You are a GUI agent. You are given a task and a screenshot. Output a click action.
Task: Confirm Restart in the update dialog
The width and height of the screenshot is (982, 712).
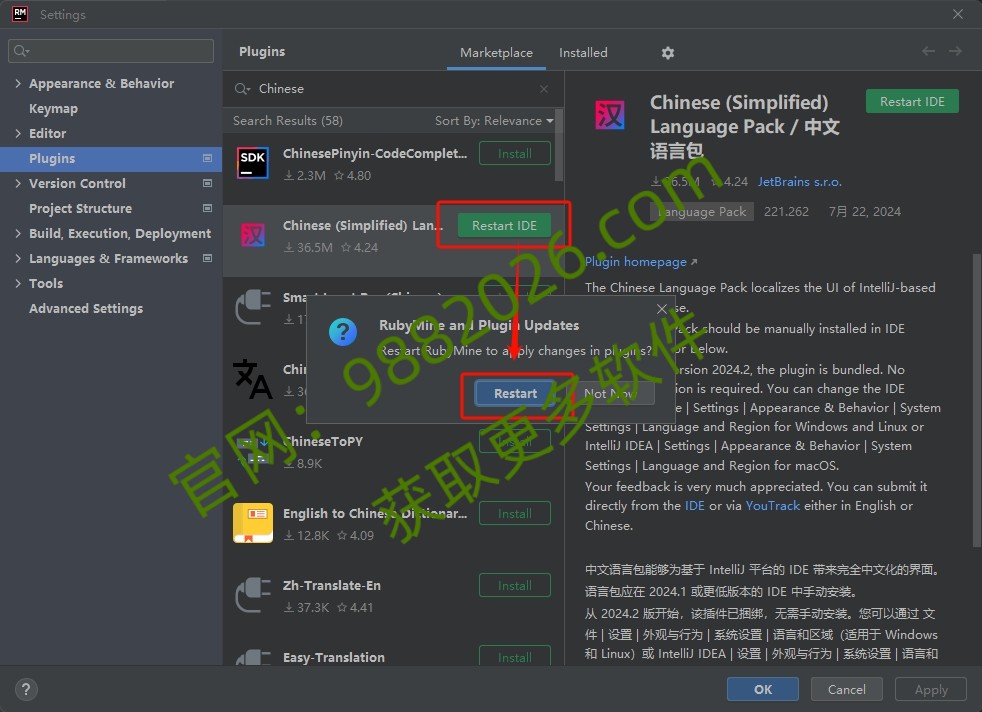coord(515,393)
